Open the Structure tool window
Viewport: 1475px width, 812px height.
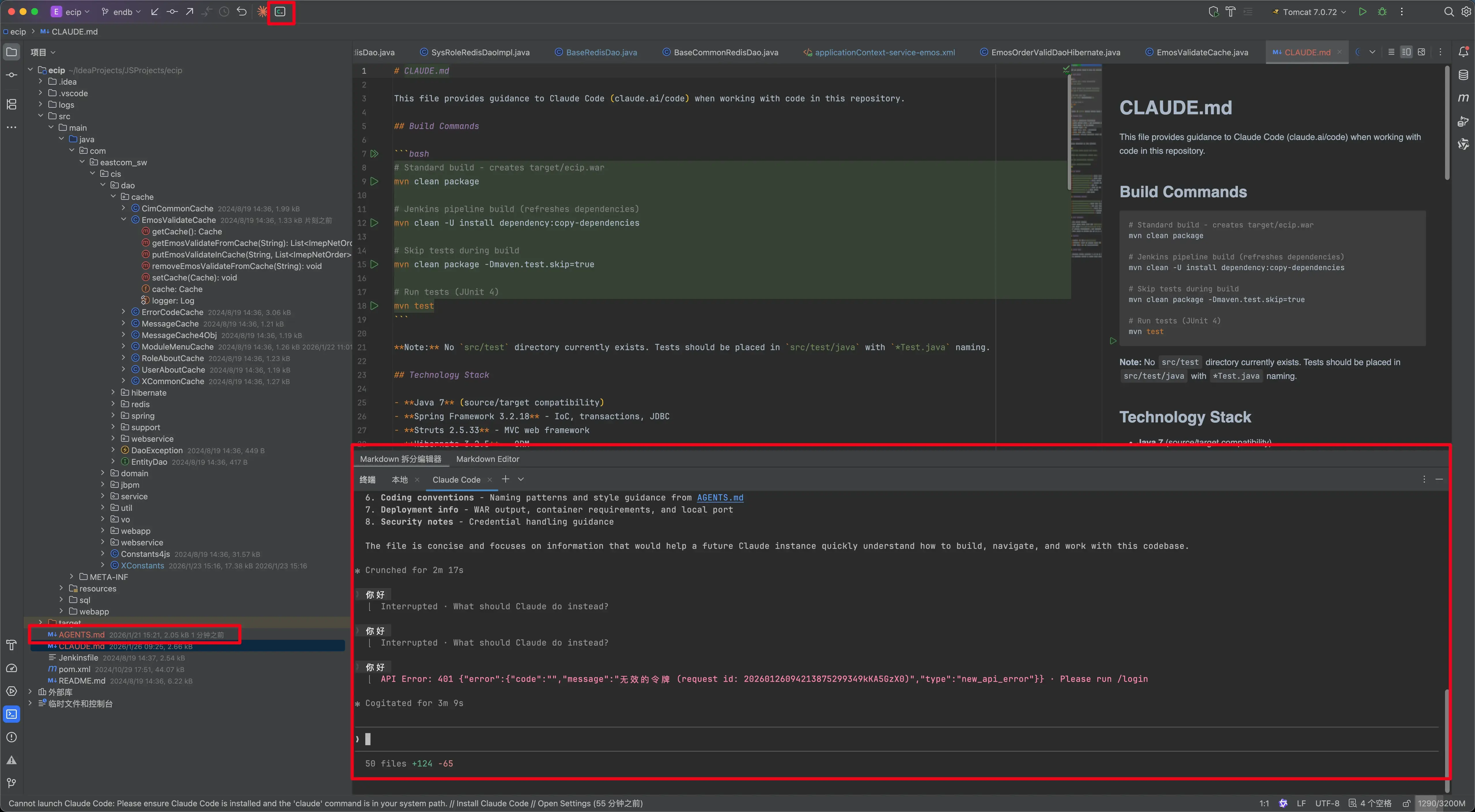(x=12, y=104)
